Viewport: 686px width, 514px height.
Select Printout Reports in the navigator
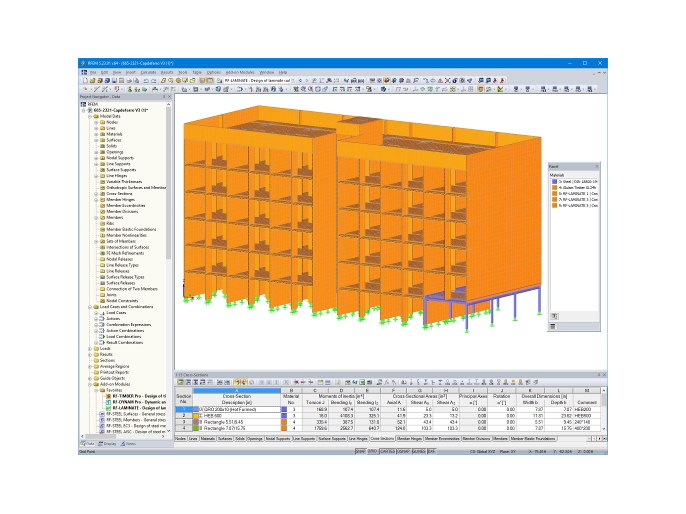(114, 372)
